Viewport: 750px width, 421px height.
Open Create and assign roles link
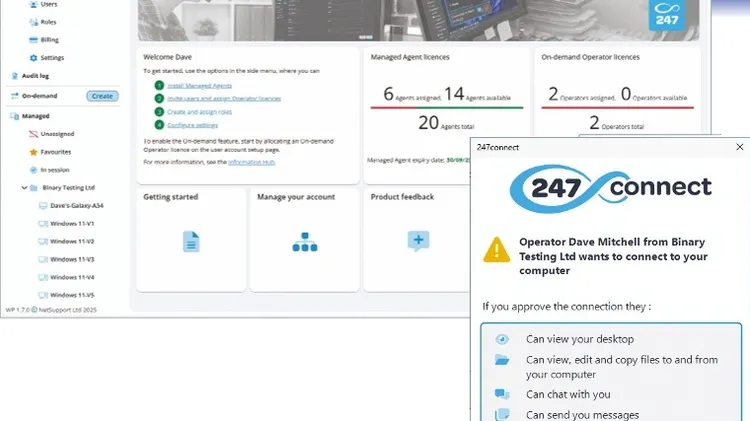pos(199,112)
